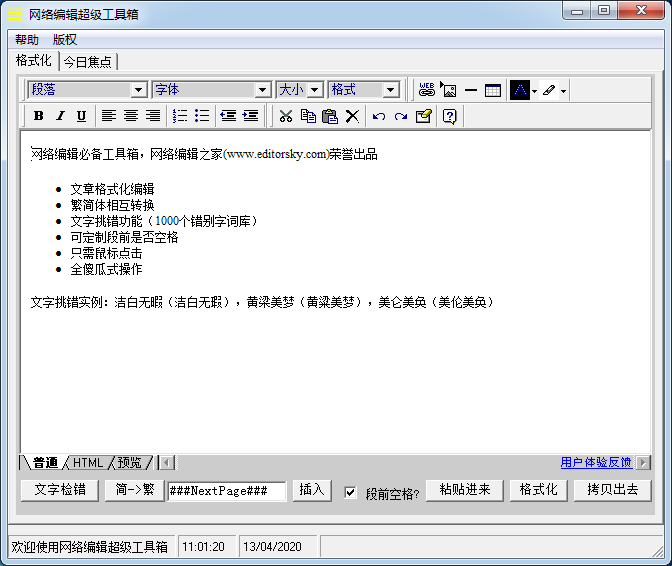The height and width of the screenshot is (566, 672).
Task: Open the 用户体验反馈 link
Action: click(596, 462)
